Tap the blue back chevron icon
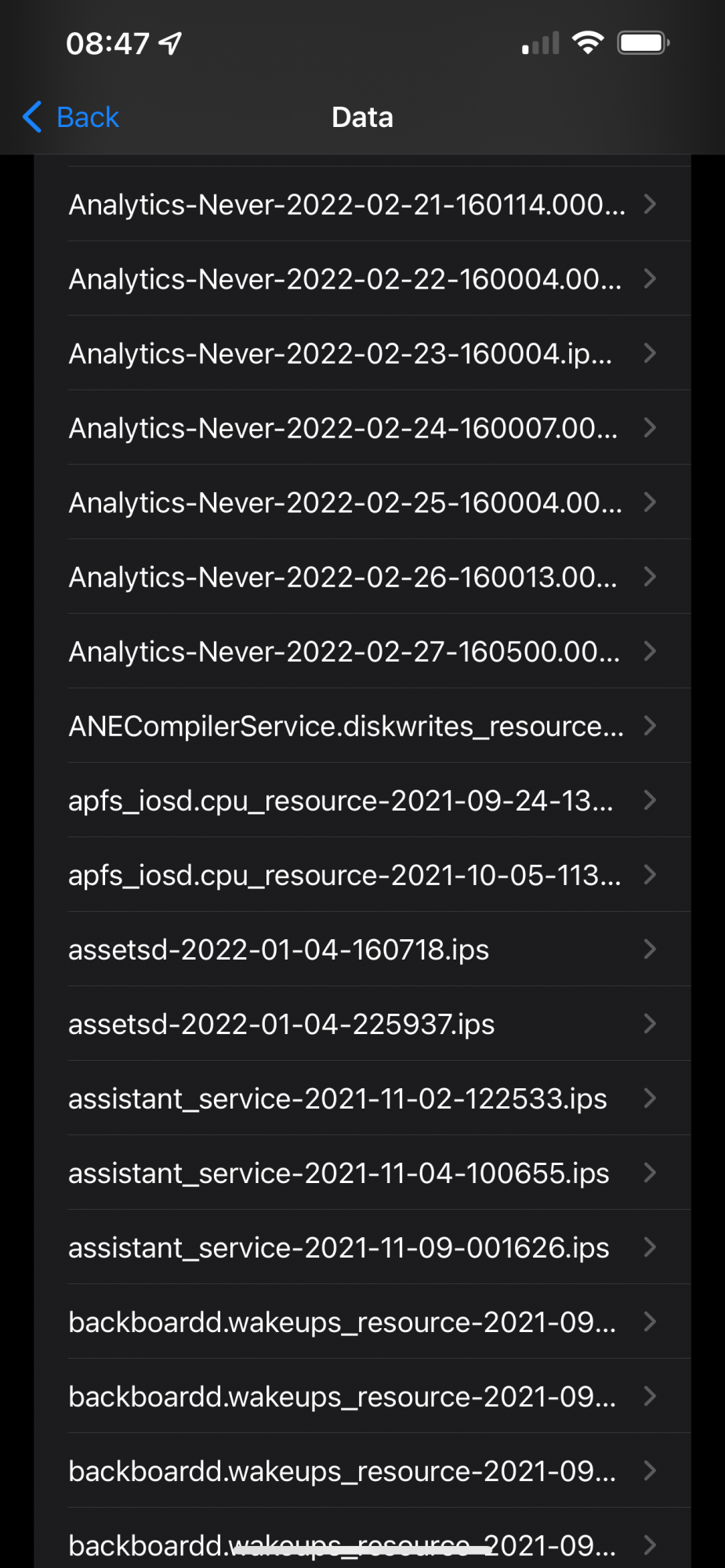This screenshot has width=725, height=1568. point(32,118)
